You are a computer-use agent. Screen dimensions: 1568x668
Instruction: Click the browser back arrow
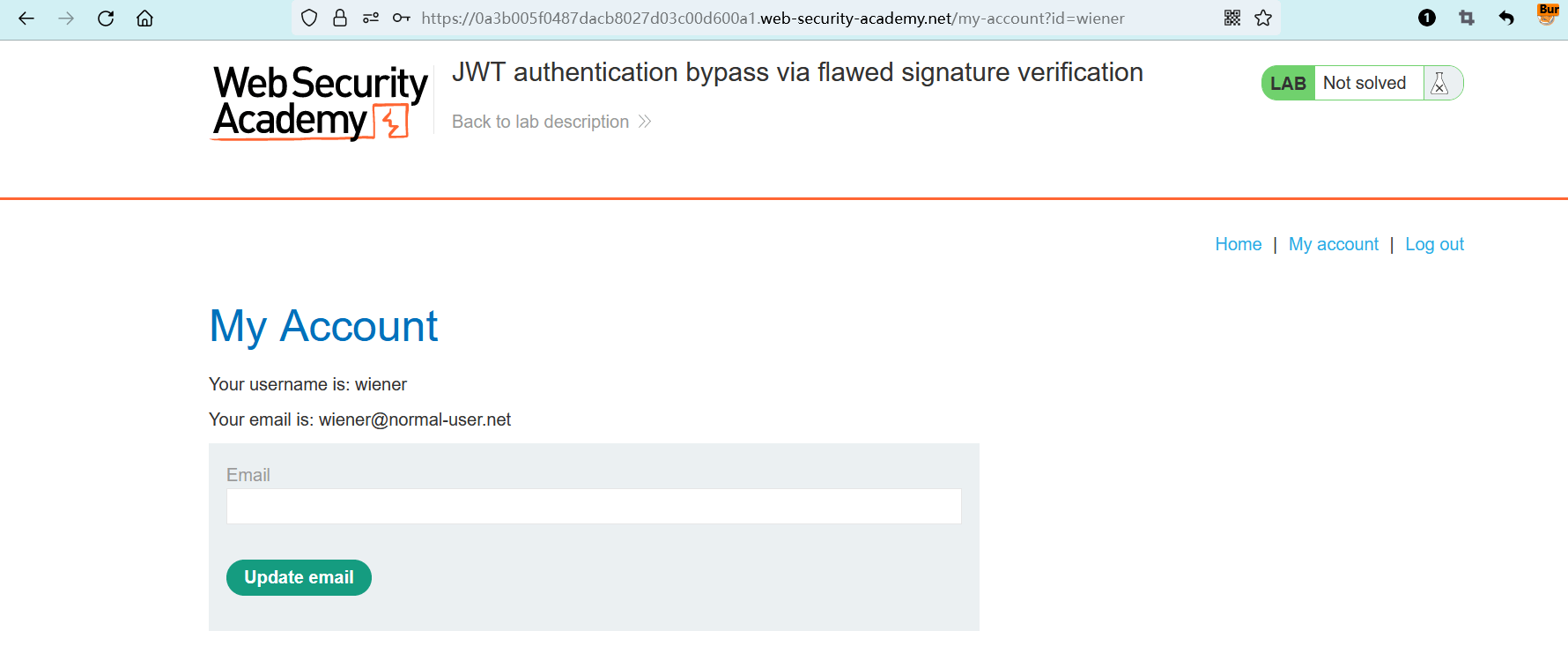point(26,19)
